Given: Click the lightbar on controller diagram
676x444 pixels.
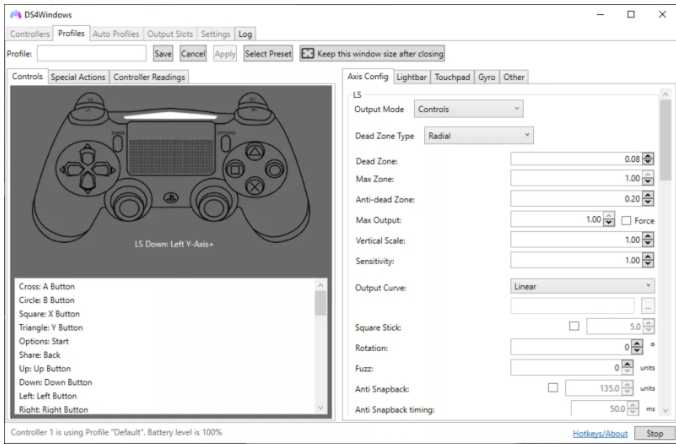Looking at the screenshot, I should point(171,116).
